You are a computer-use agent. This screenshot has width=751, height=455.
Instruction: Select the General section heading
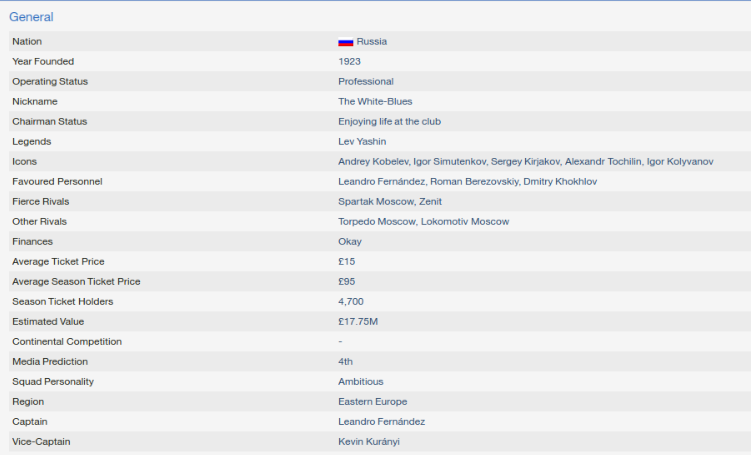pyautogui.click(x=31, y=17)
